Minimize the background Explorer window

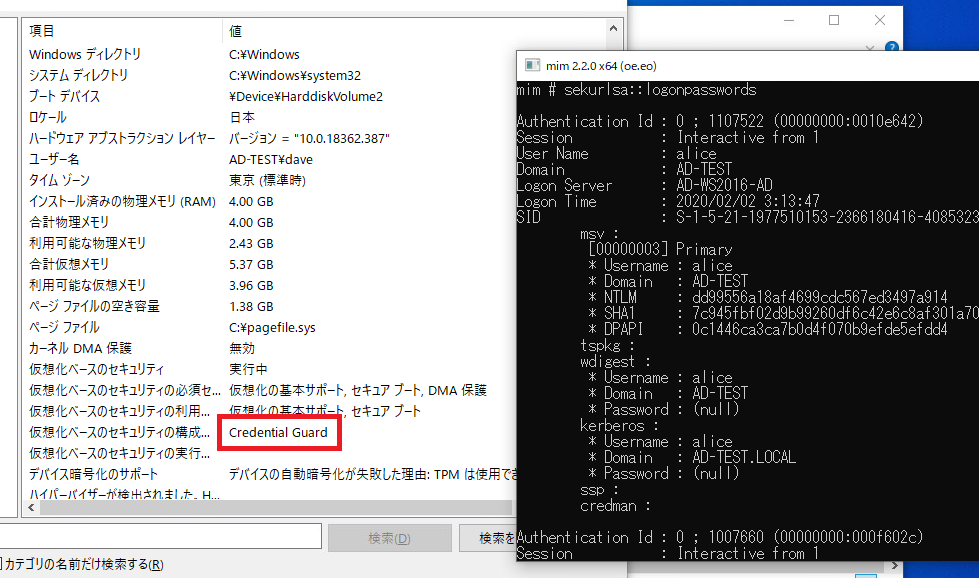coord(789,20)
